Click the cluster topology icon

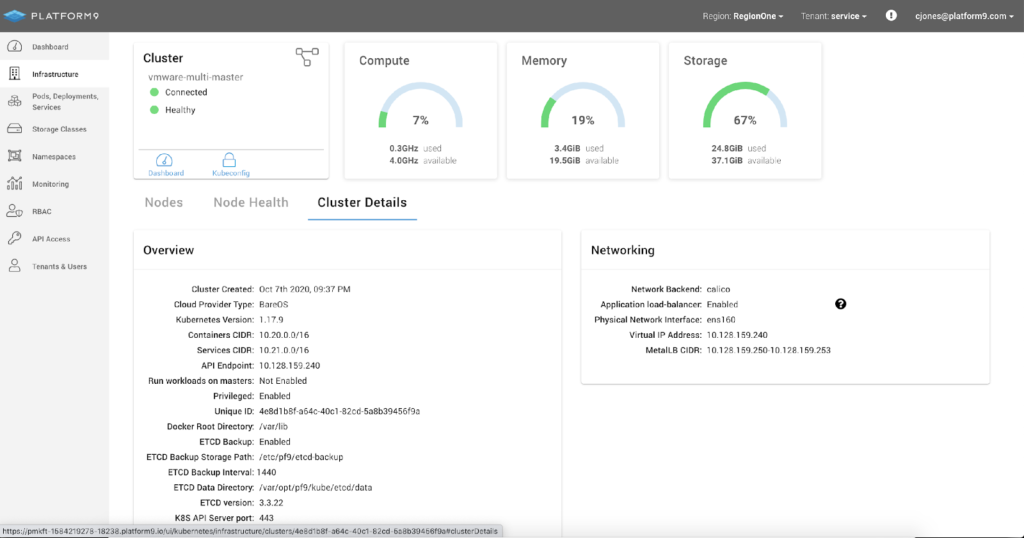pos(306,57)
